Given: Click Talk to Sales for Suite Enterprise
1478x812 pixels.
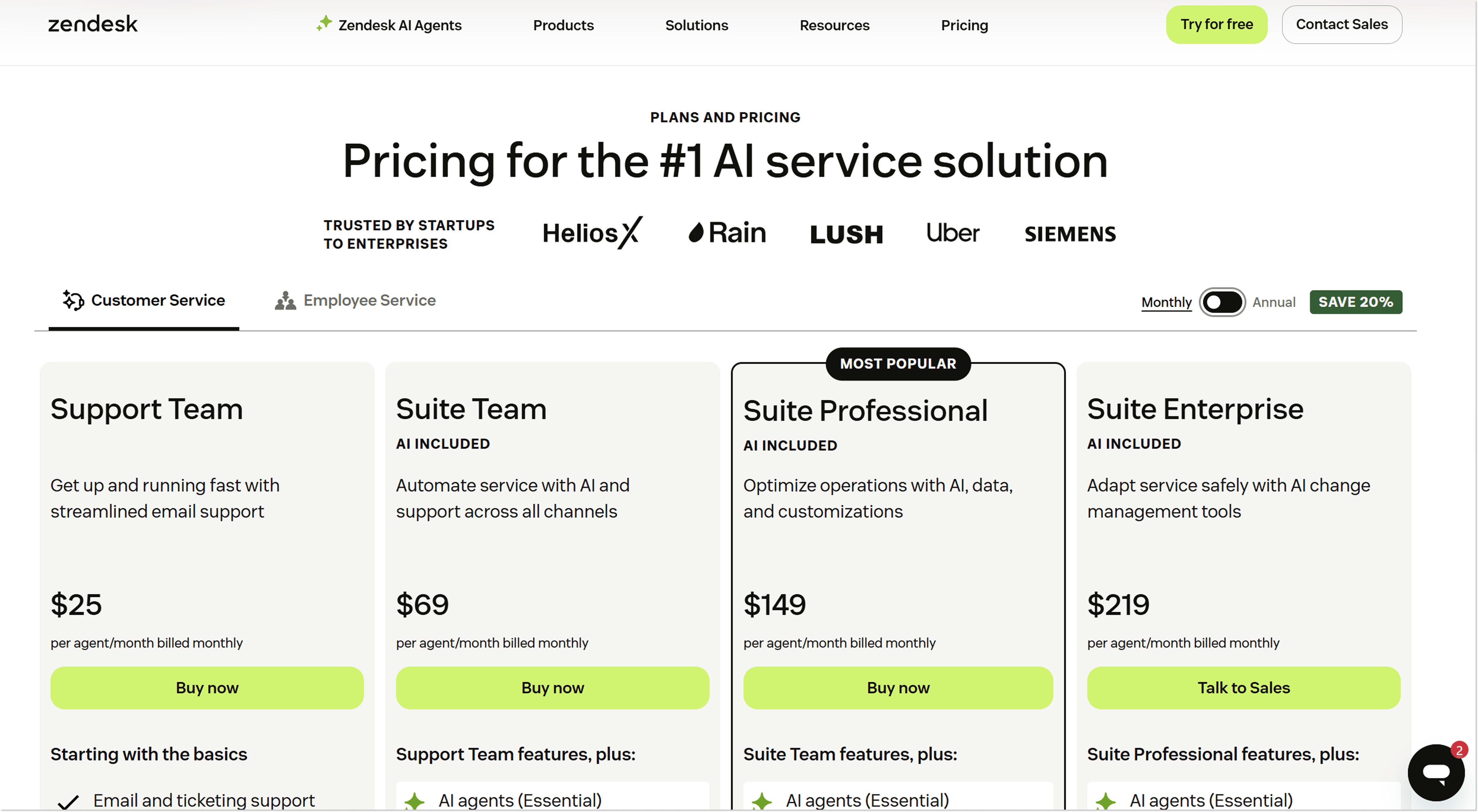Looking at the screenshot, I should (1243, 688).
